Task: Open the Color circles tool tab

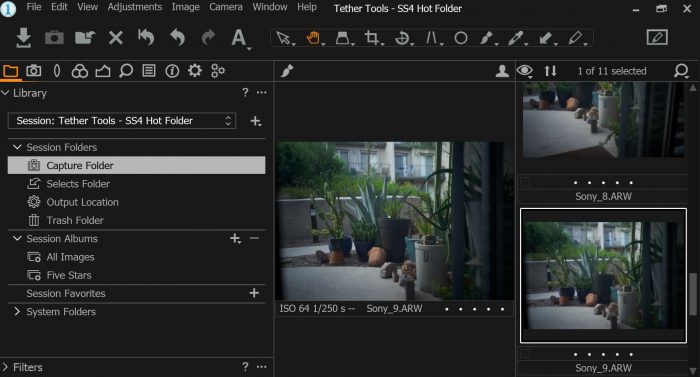Action: click(79, 71)
